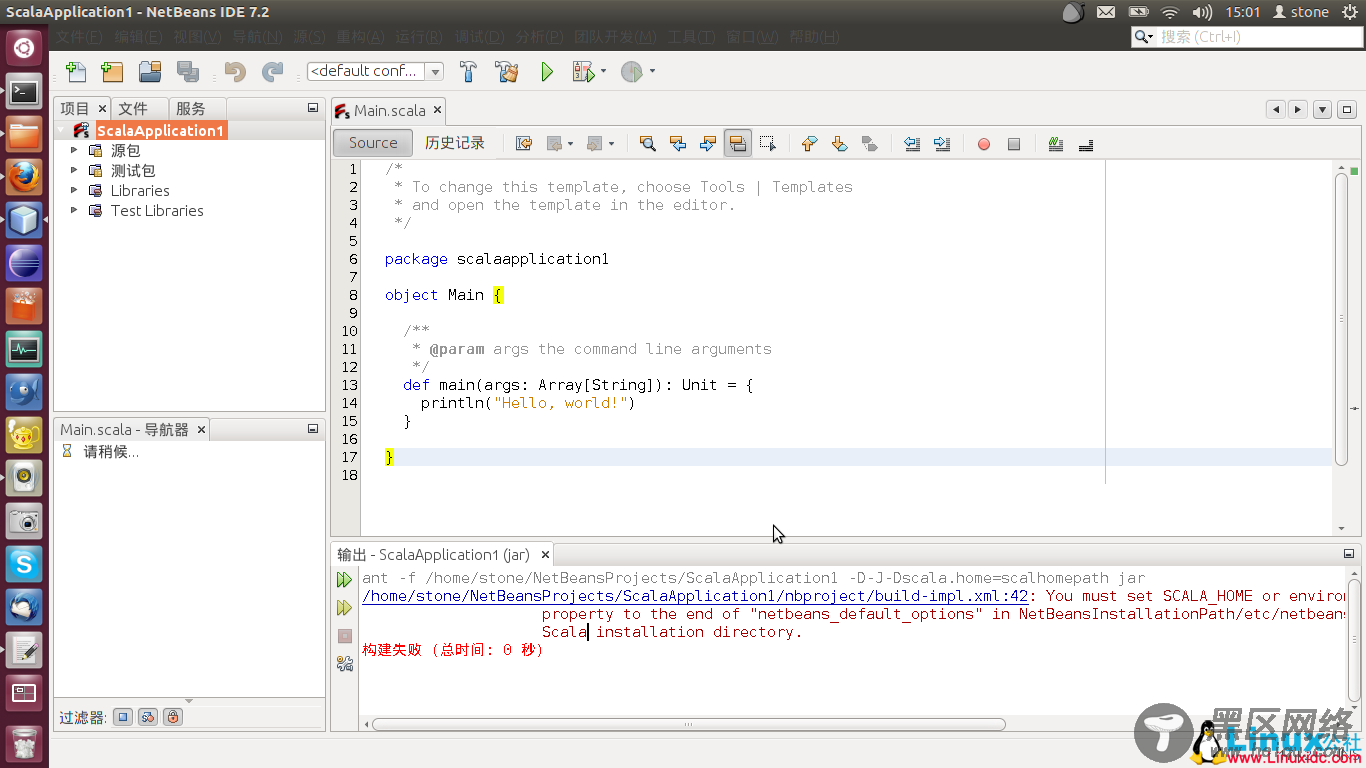The height and width of the screenshot is (768, 1366).
Task: Run project with green play icon
Action: (547, 71)
